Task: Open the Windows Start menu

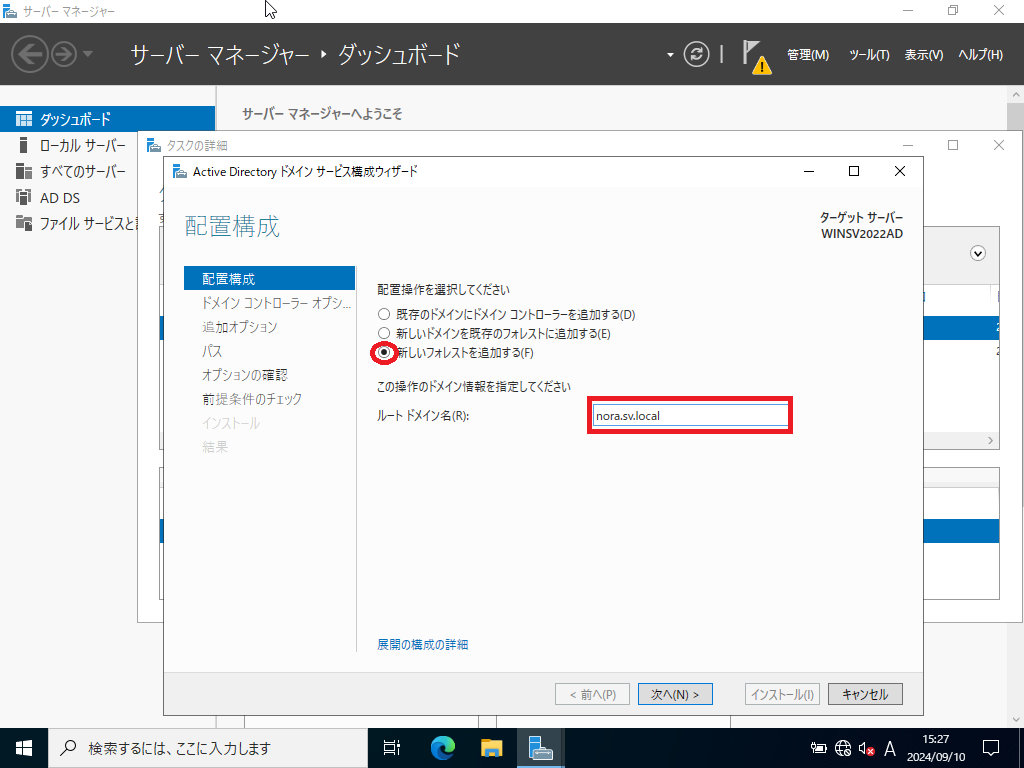Action: pos(24,748)
